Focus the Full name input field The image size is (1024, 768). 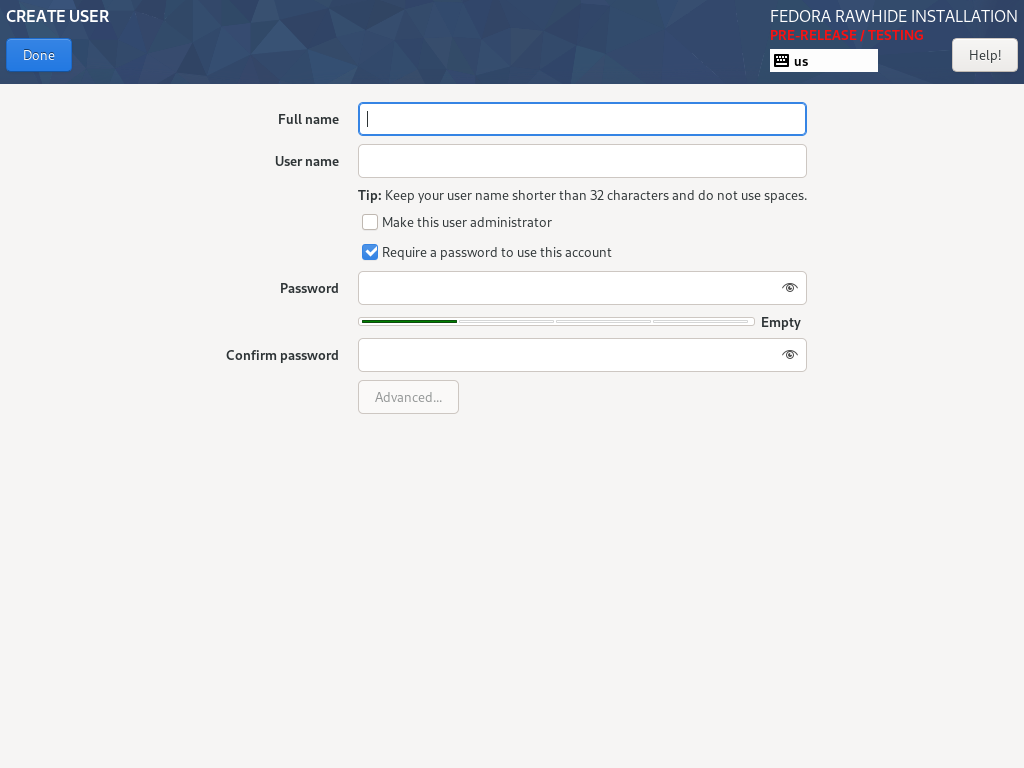(582, 119)
